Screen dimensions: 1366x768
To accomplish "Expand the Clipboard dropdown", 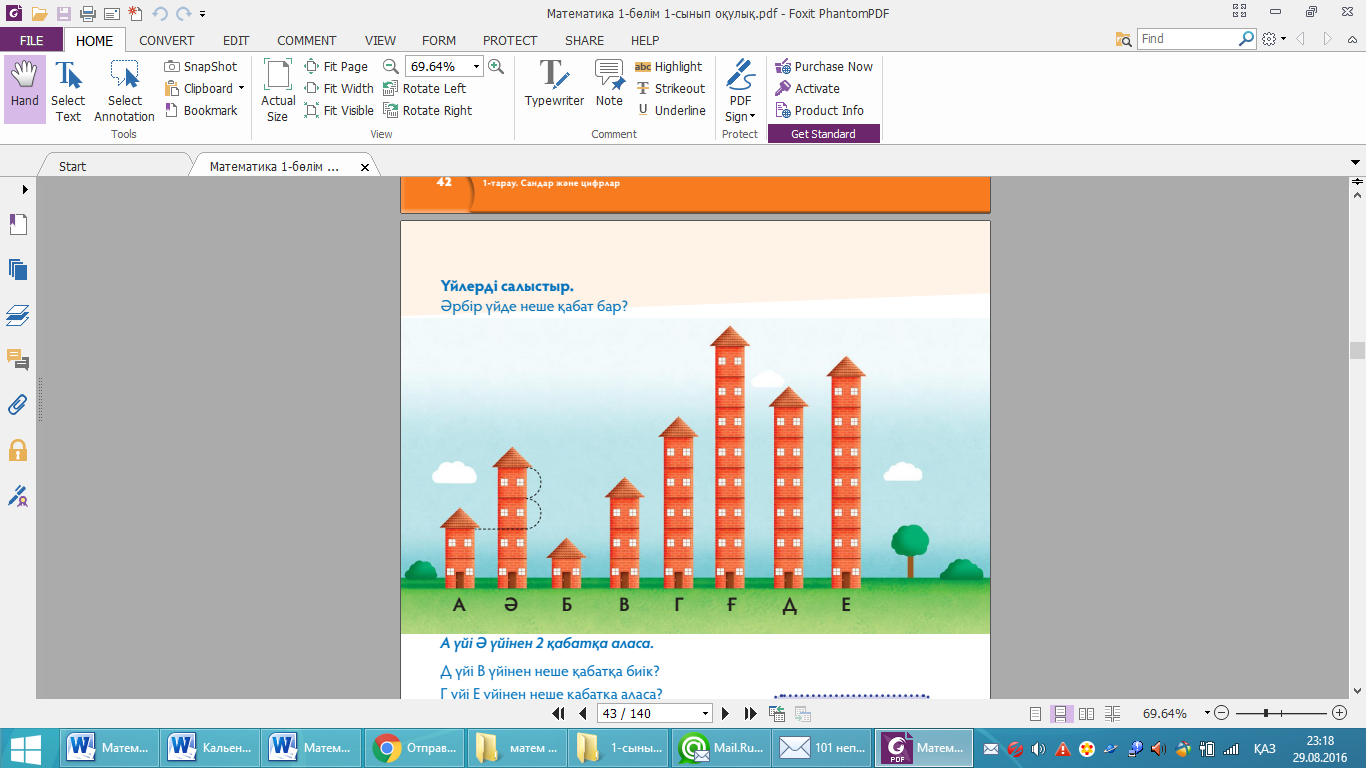I will click(x=241, y=89).
